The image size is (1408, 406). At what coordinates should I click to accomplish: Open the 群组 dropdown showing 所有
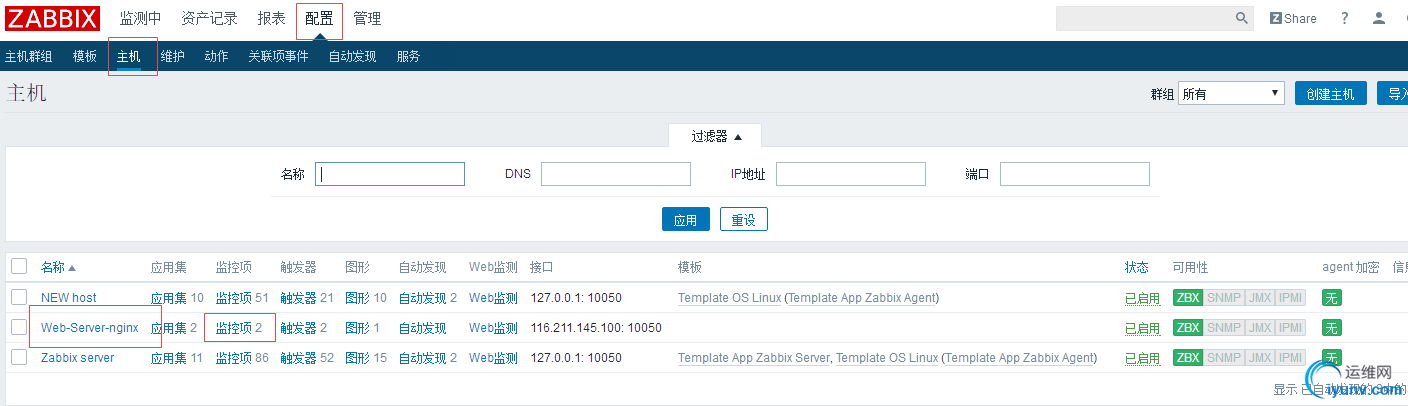1231,93
